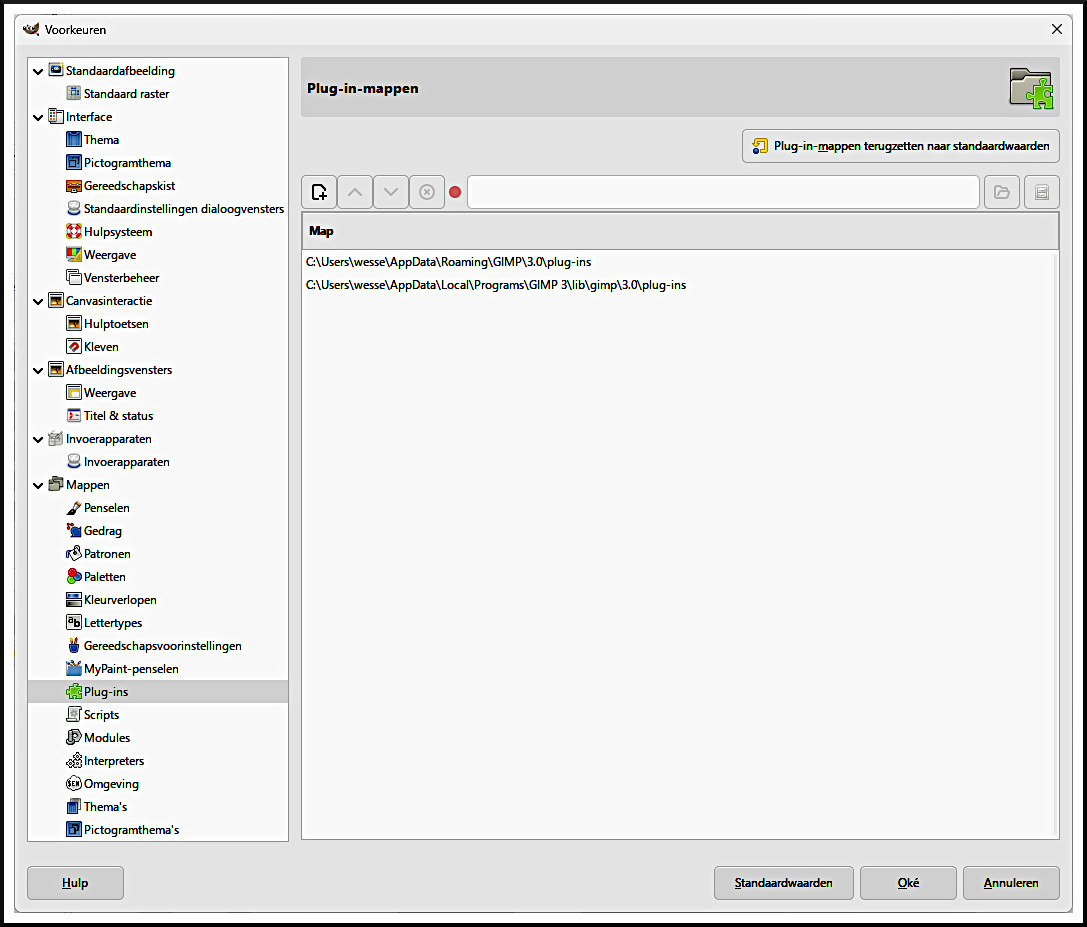The width and height of the screenshot is (1087, 927).
Task: Go to Gereedschapskist settings
Action: coord(129,186)
